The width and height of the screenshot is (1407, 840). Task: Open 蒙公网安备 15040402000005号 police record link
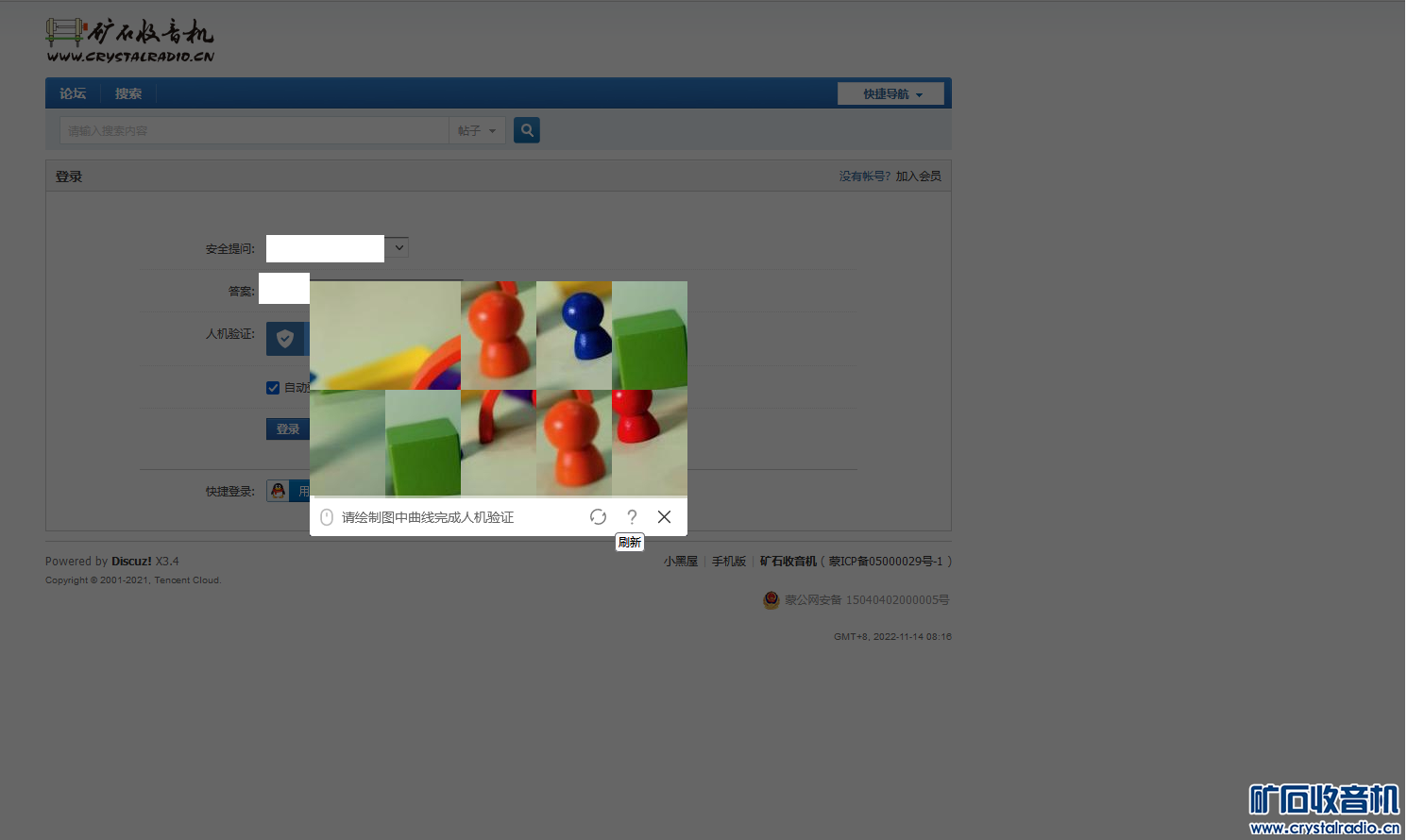point(867,600)
